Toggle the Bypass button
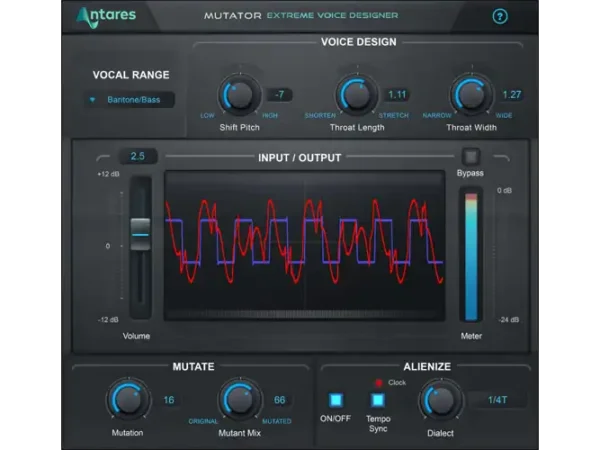 [471, 156]
